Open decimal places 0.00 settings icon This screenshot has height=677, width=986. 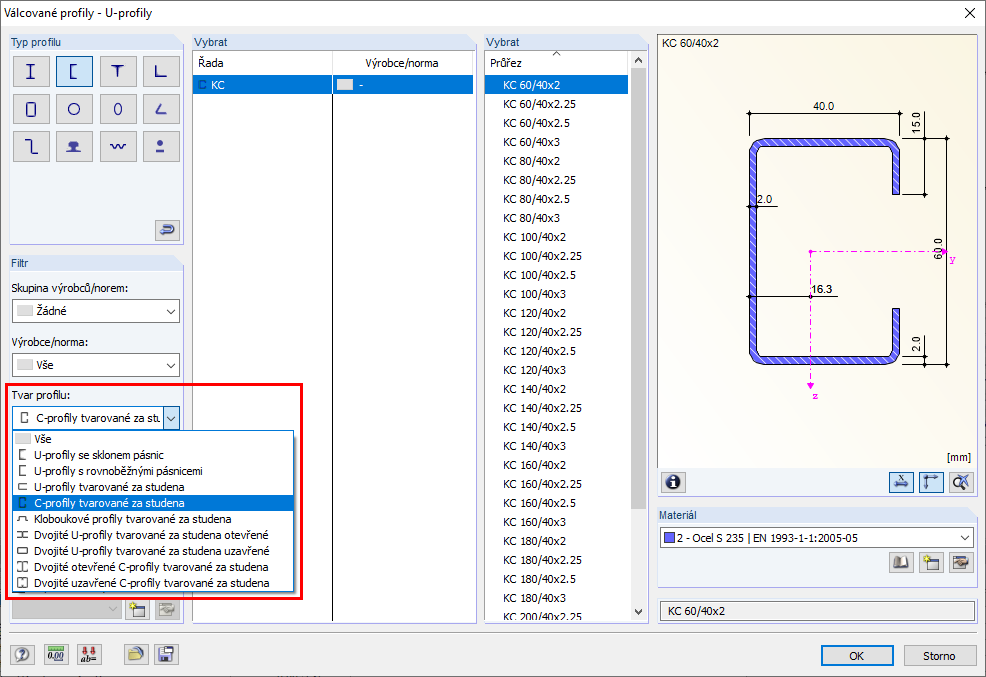[56, 654]
